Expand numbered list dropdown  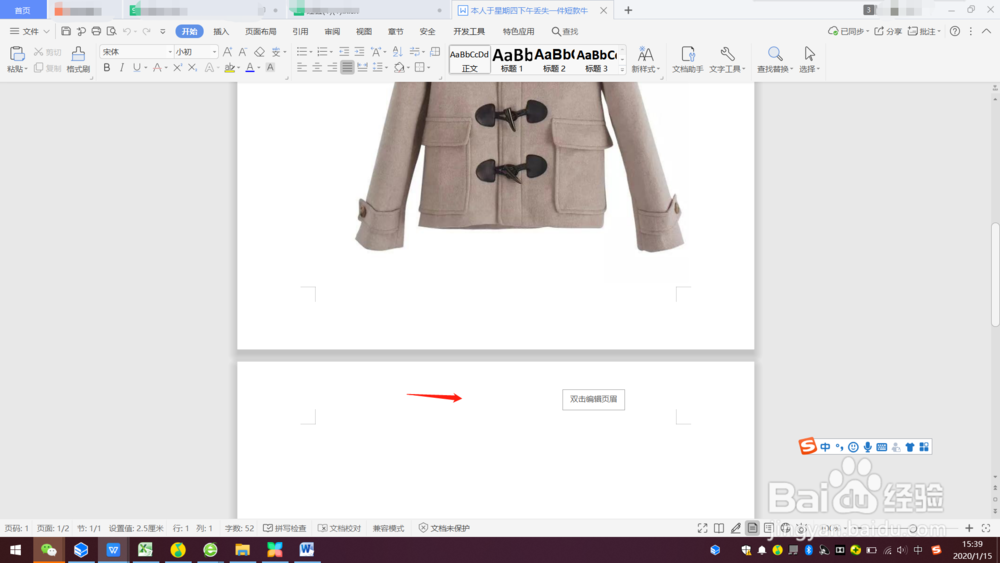tap(331, 52)
